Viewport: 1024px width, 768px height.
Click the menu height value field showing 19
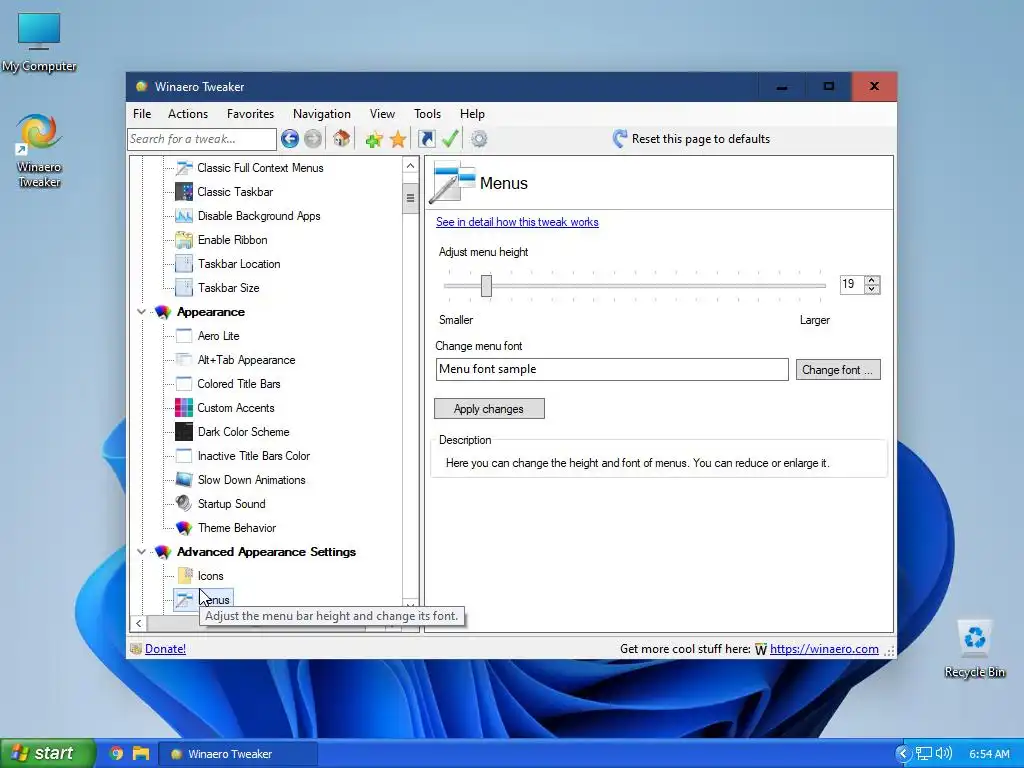click(x=852, y=284)
